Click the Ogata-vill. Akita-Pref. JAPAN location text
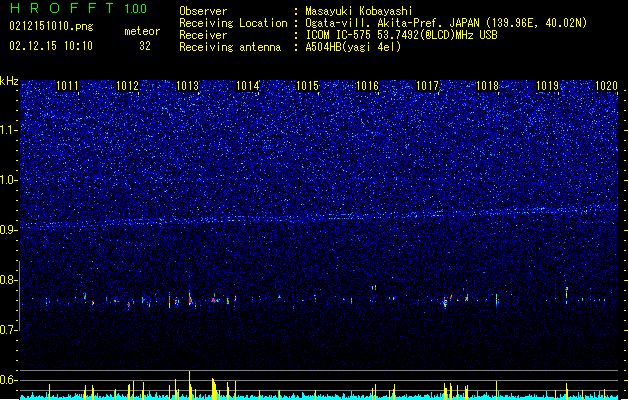The image size is (629, 400). tap(446, 23)
